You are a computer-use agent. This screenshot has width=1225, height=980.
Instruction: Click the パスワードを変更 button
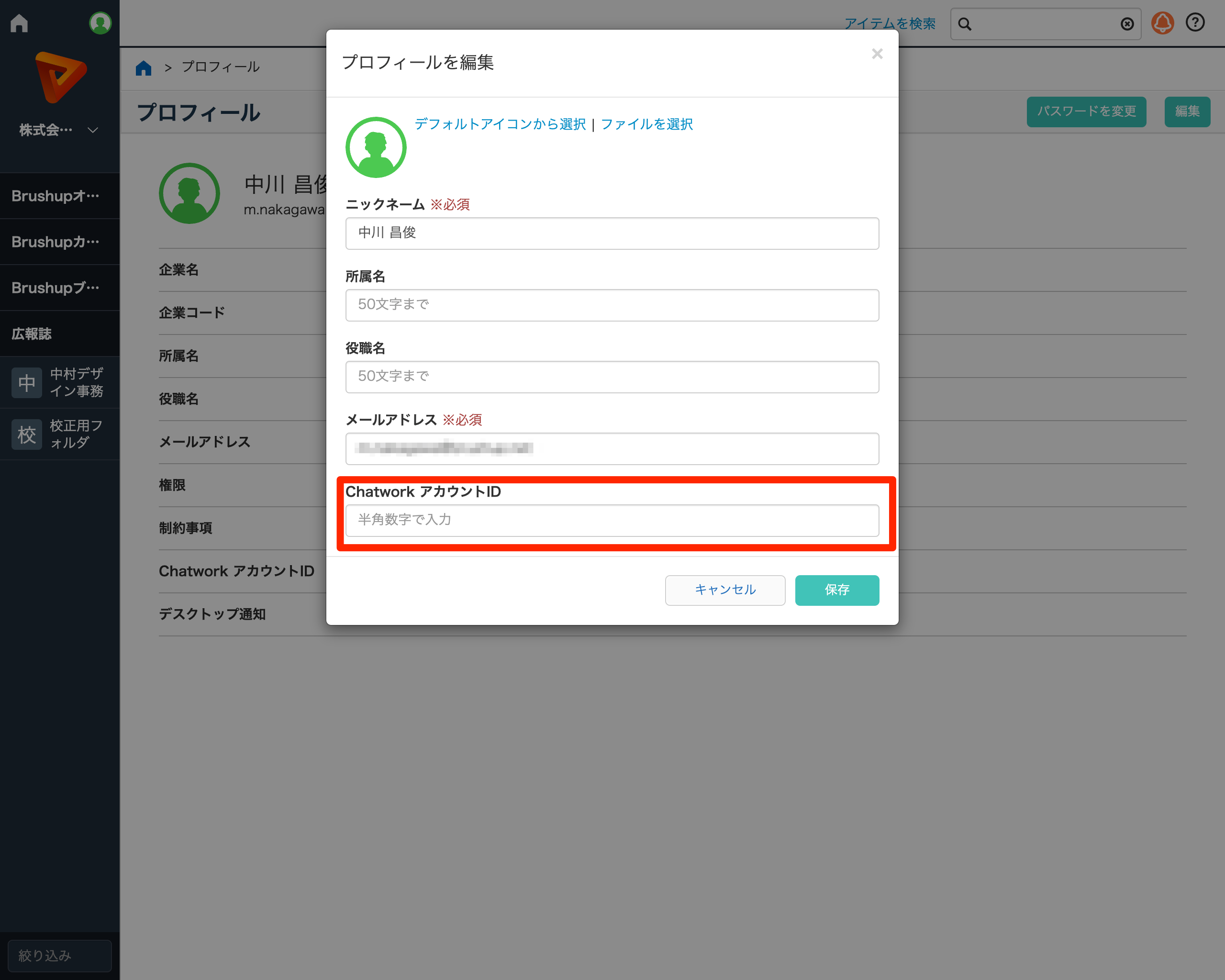[x=1086, y=112]
